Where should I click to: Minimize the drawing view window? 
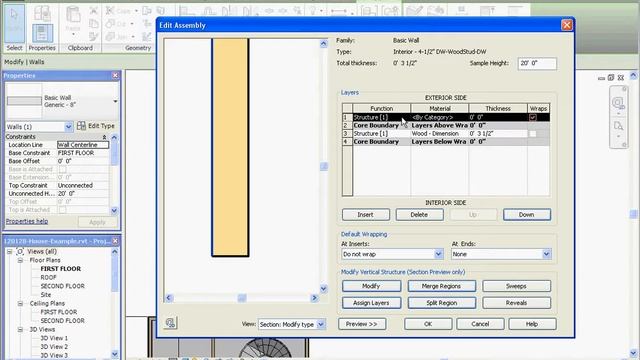[x=601, y=78]
